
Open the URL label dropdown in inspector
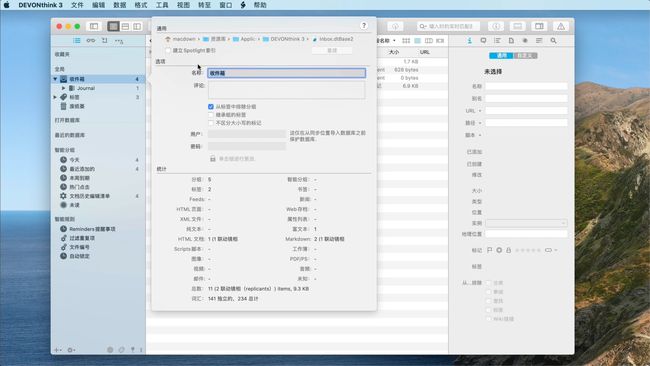[x=473, y=111]
